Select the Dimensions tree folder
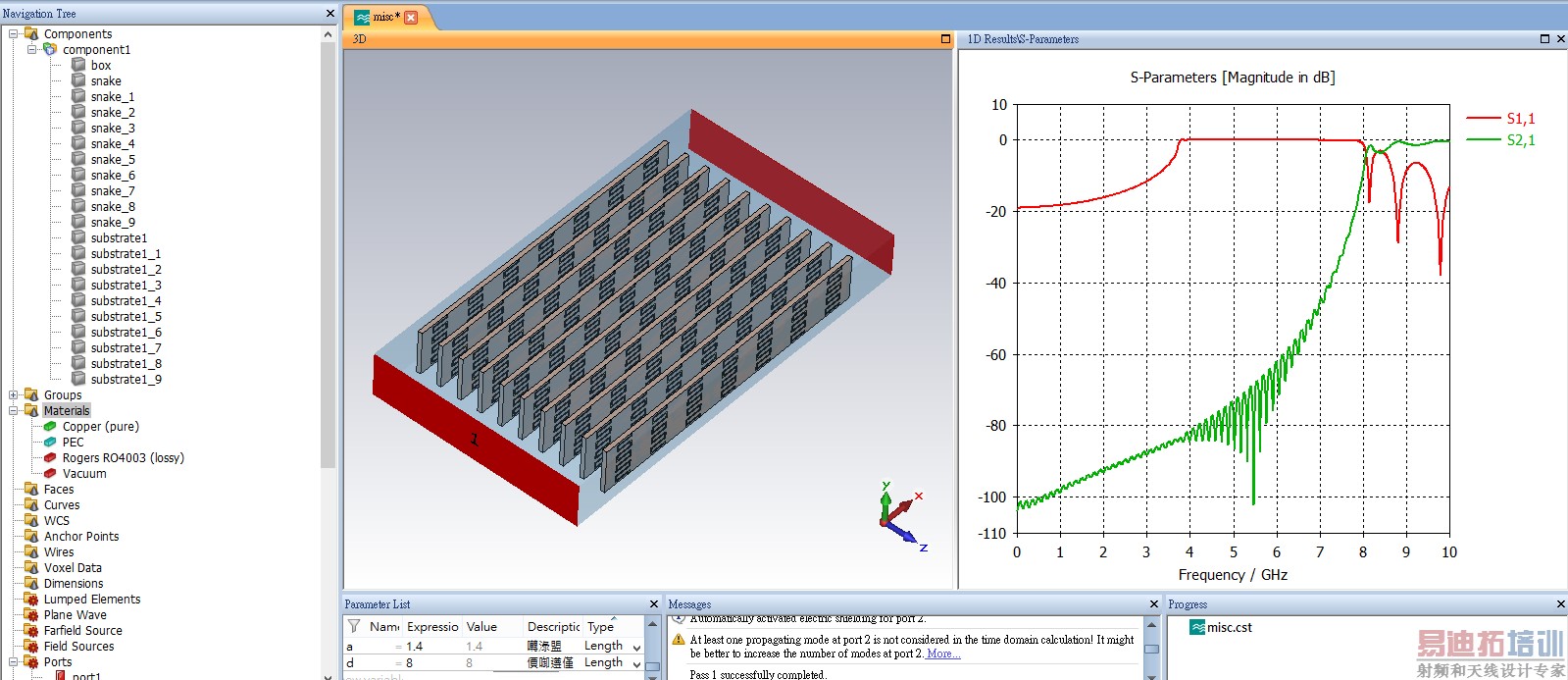The height and width of the screenshot is (680, 1568). pos(74,583)
